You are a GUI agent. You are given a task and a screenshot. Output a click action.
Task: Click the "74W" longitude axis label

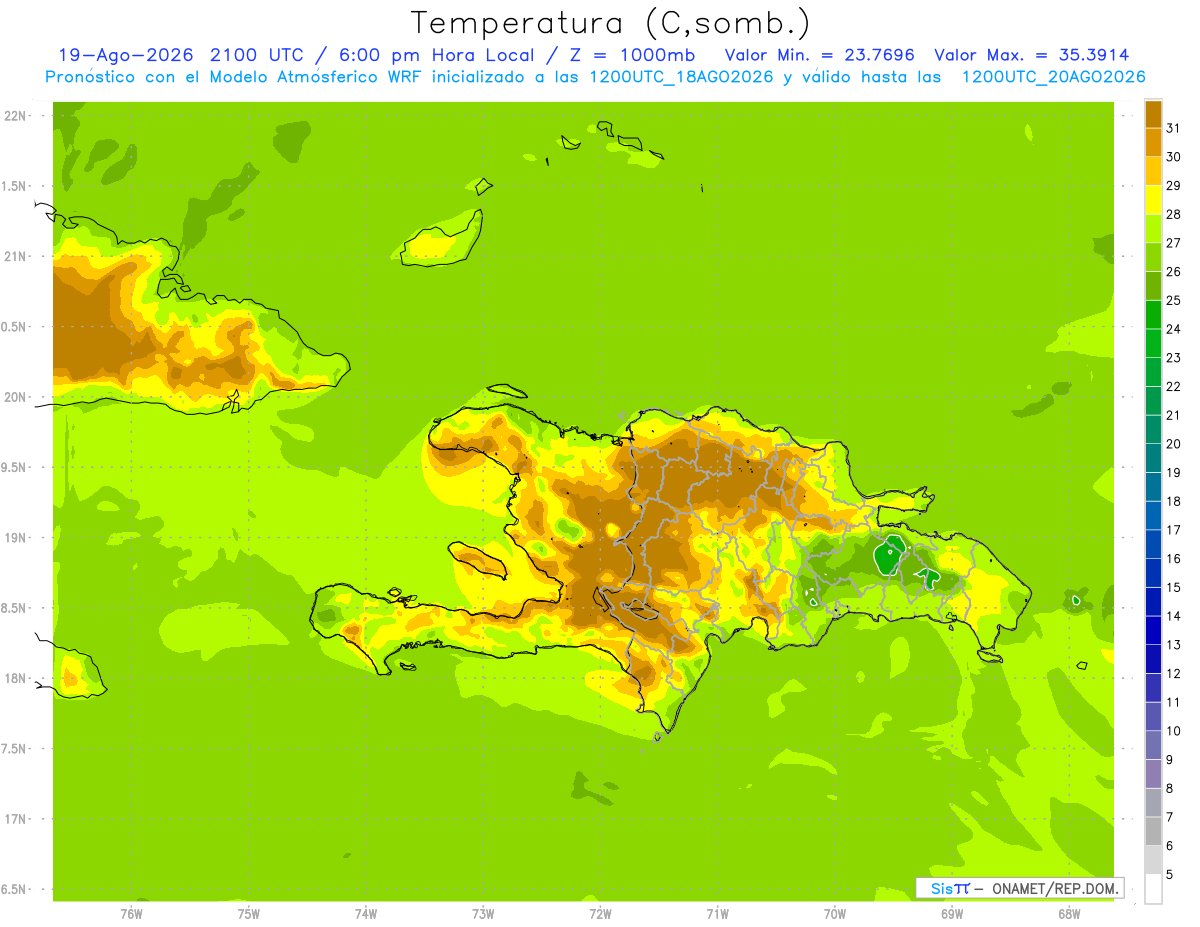point(366,914)
